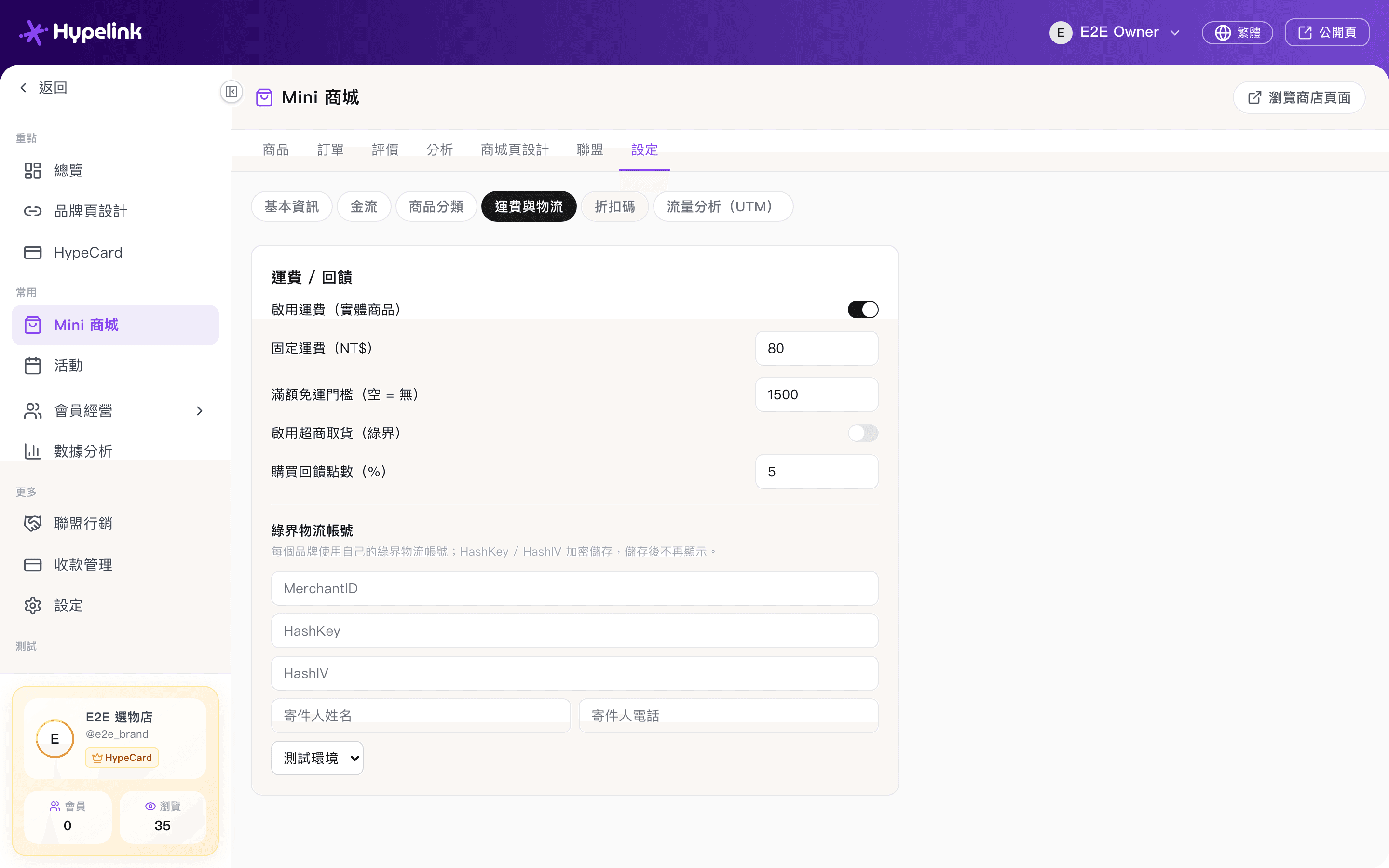Expand 會員經營 submenu chevron
The width and height of the screenshot is (1389, 868).
pyautogui.click(x=200, y=410)
